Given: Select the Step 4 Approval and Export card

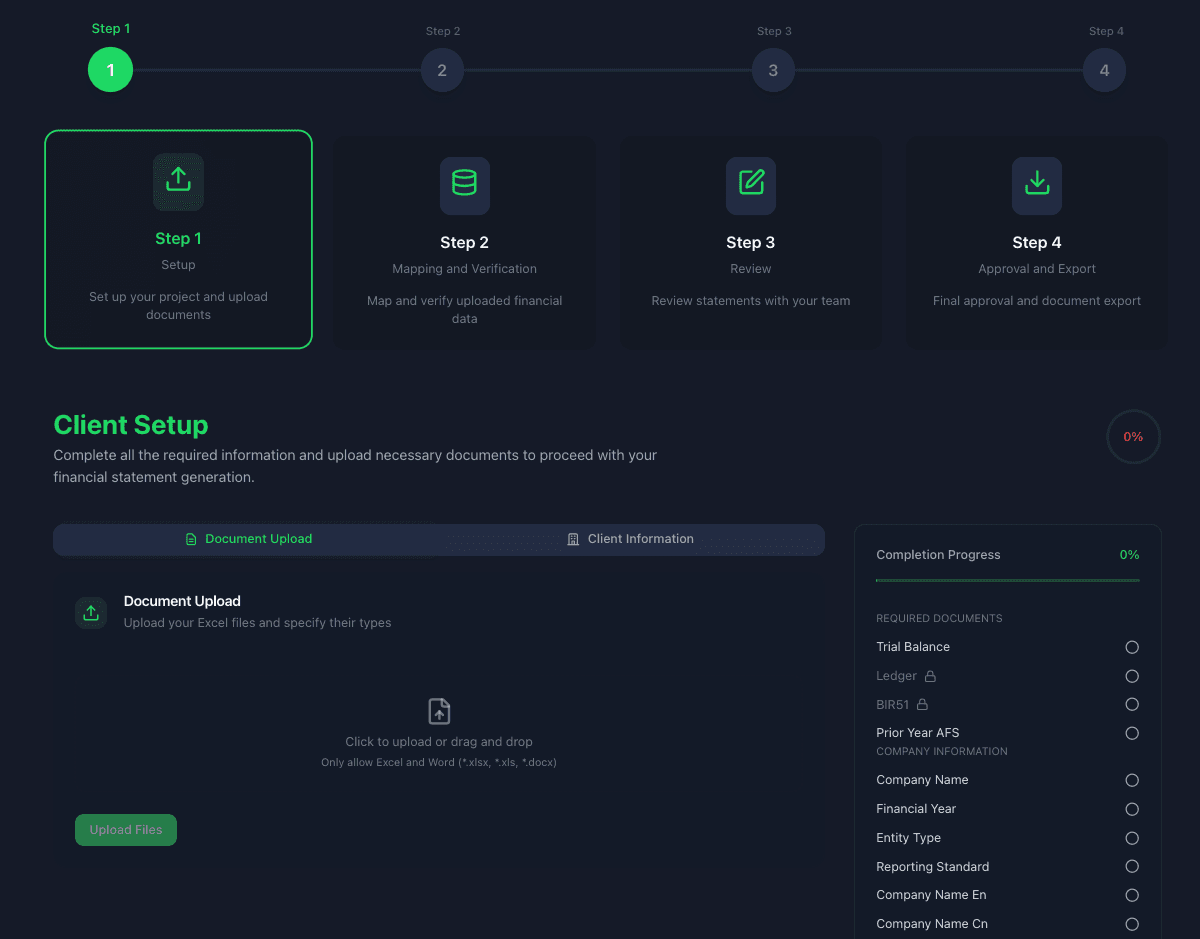Looking at the screenshot, I should coord(1037,243).
